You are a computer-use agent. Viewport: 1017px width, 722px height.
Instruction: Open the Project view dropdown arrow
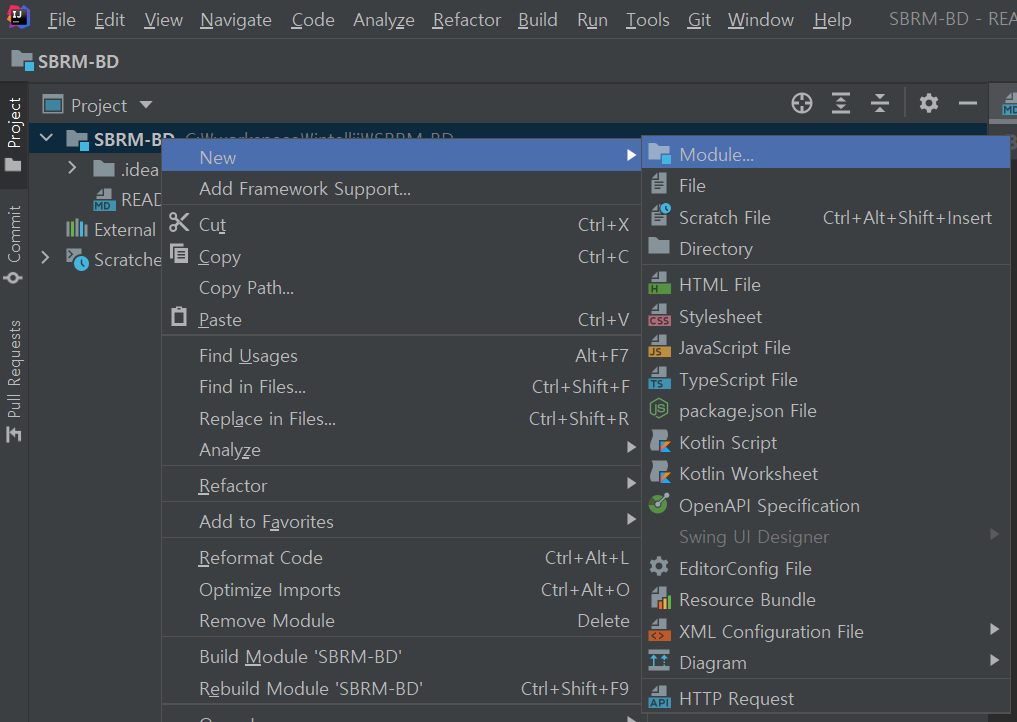tap(146, 104)
